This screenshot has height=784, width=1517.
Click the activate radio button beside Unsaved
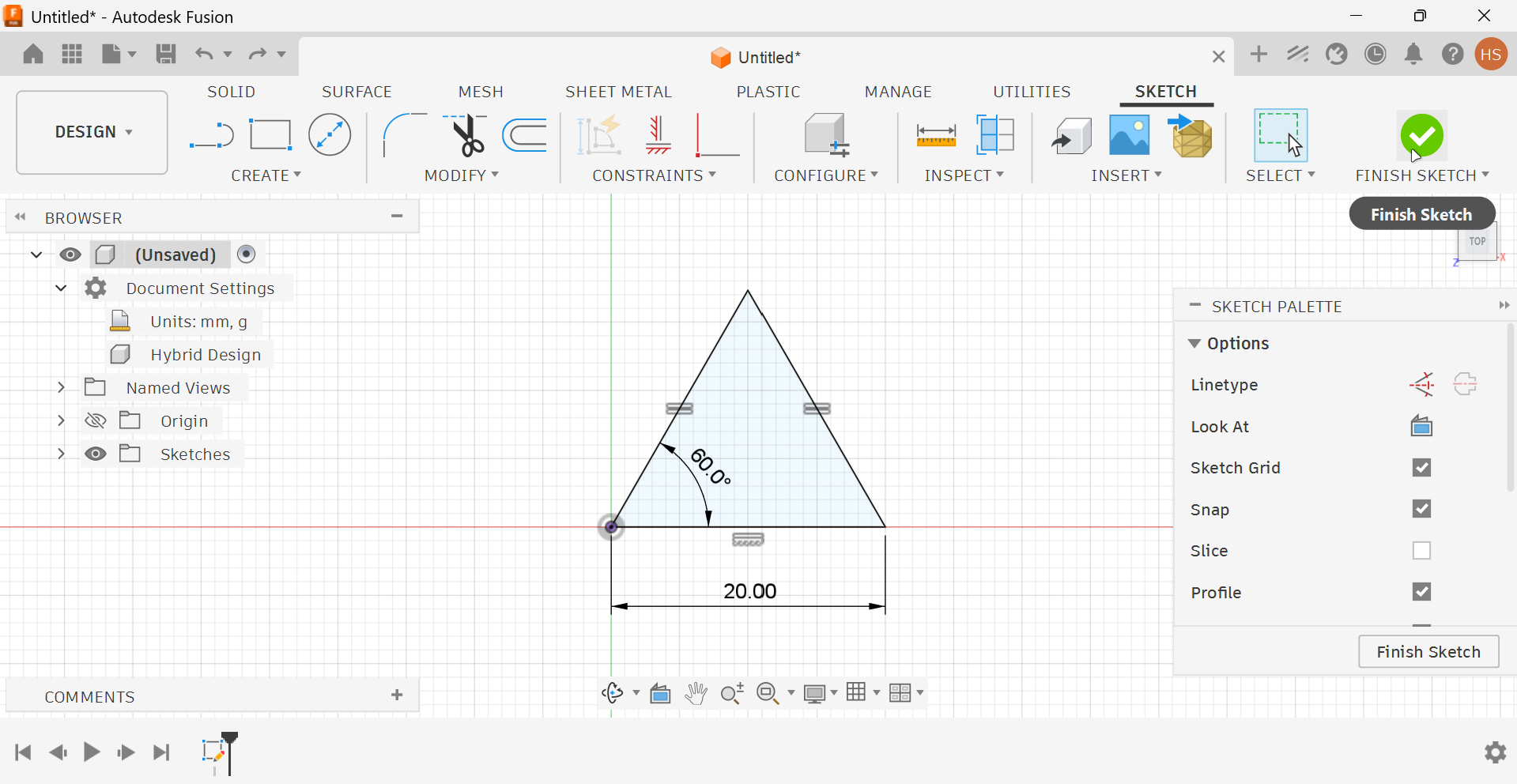pyautogui.click(x=247, y=254)
